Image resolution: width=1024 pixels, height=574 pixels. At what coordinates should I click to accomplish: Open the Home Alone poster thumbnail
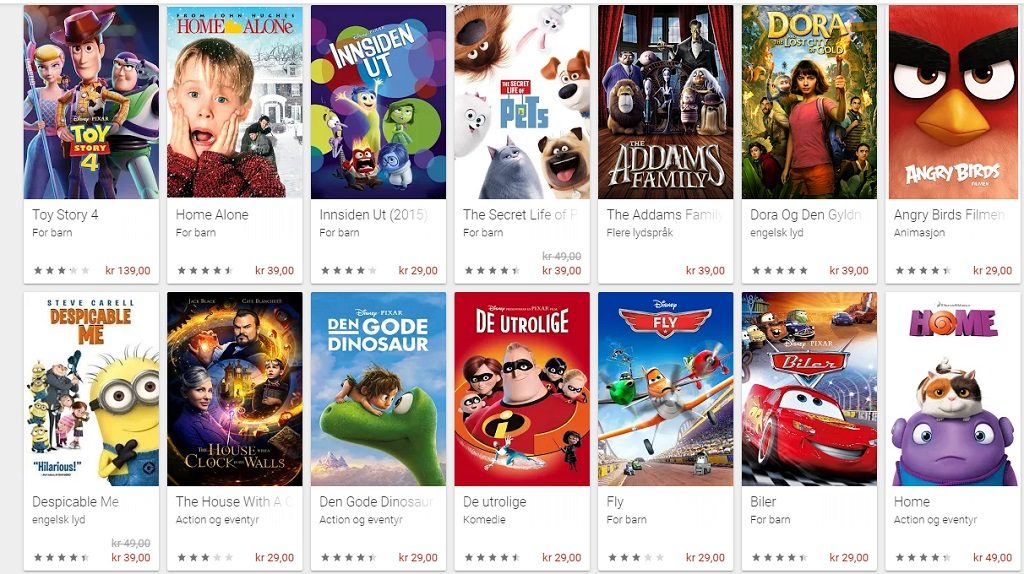pyautogui.click(x=234, y=102)
